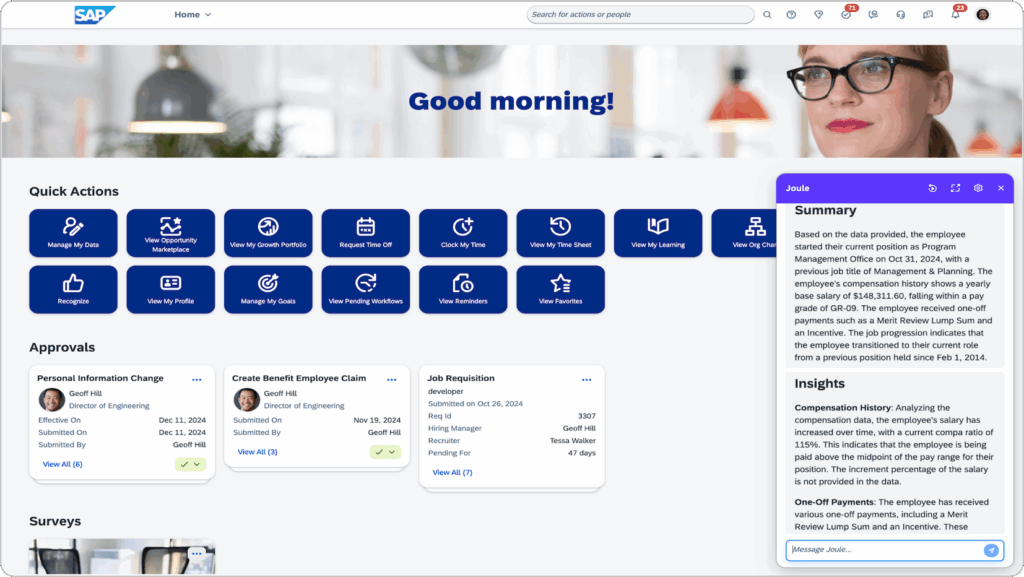Click the Surveys card image thumbnail
The width and height of the screenshot is (1024, 577).
point(122,557)
